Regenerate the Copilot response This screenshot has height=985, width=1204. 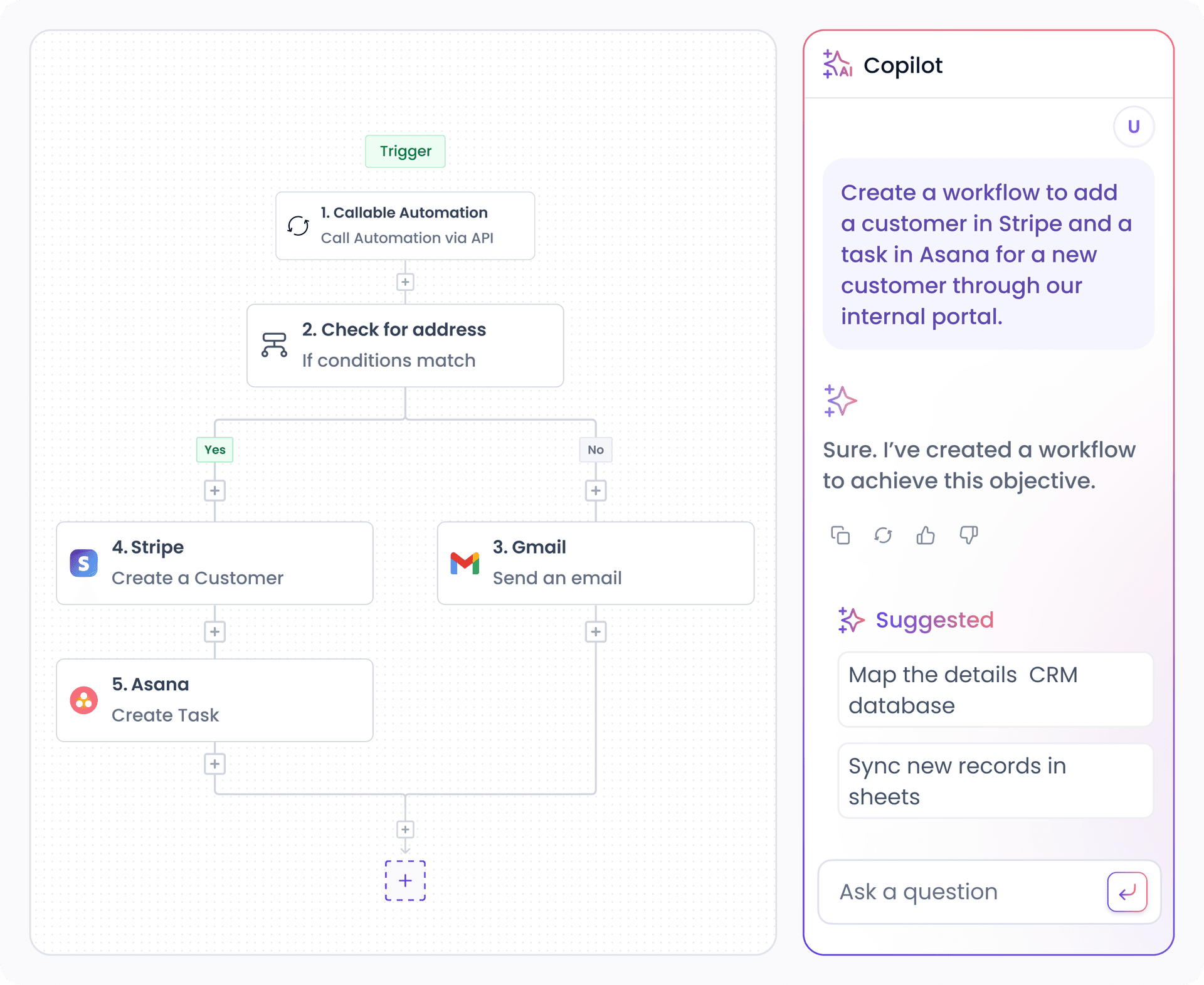coord(884,535)
